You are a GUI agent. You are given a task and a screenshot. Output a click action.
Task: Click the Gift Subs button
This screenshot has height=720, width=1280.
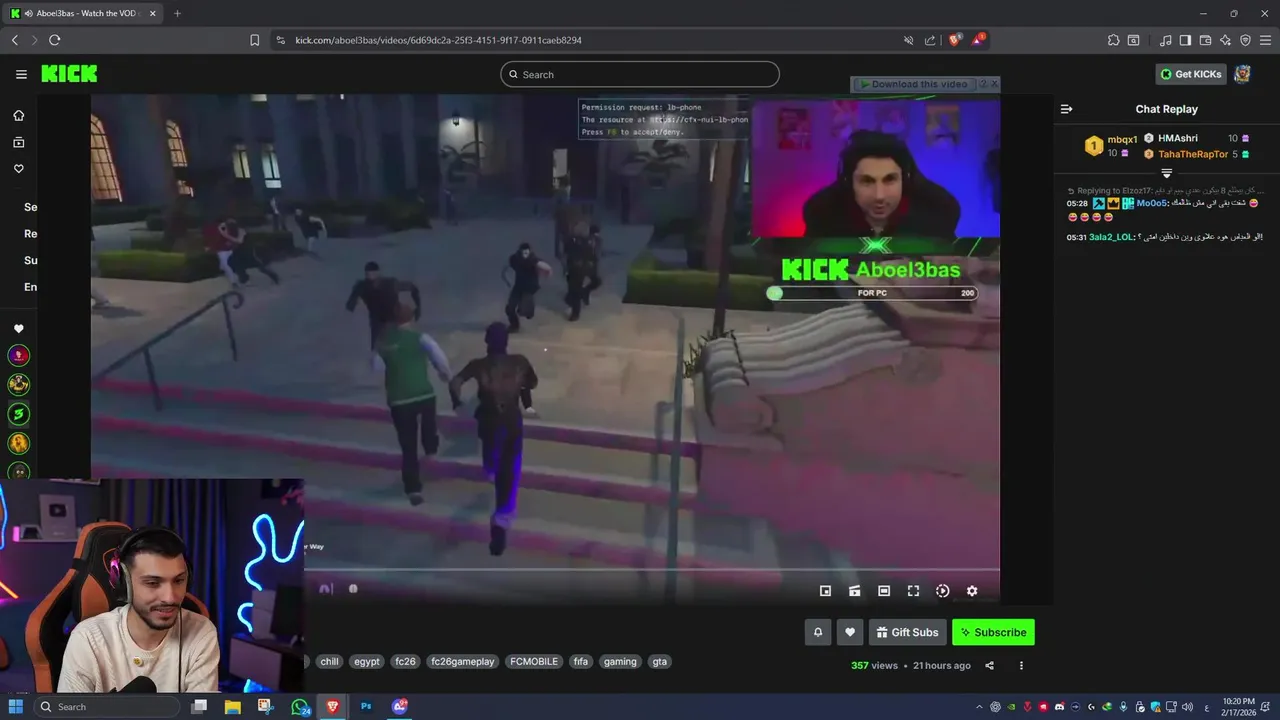pos(908,632)
